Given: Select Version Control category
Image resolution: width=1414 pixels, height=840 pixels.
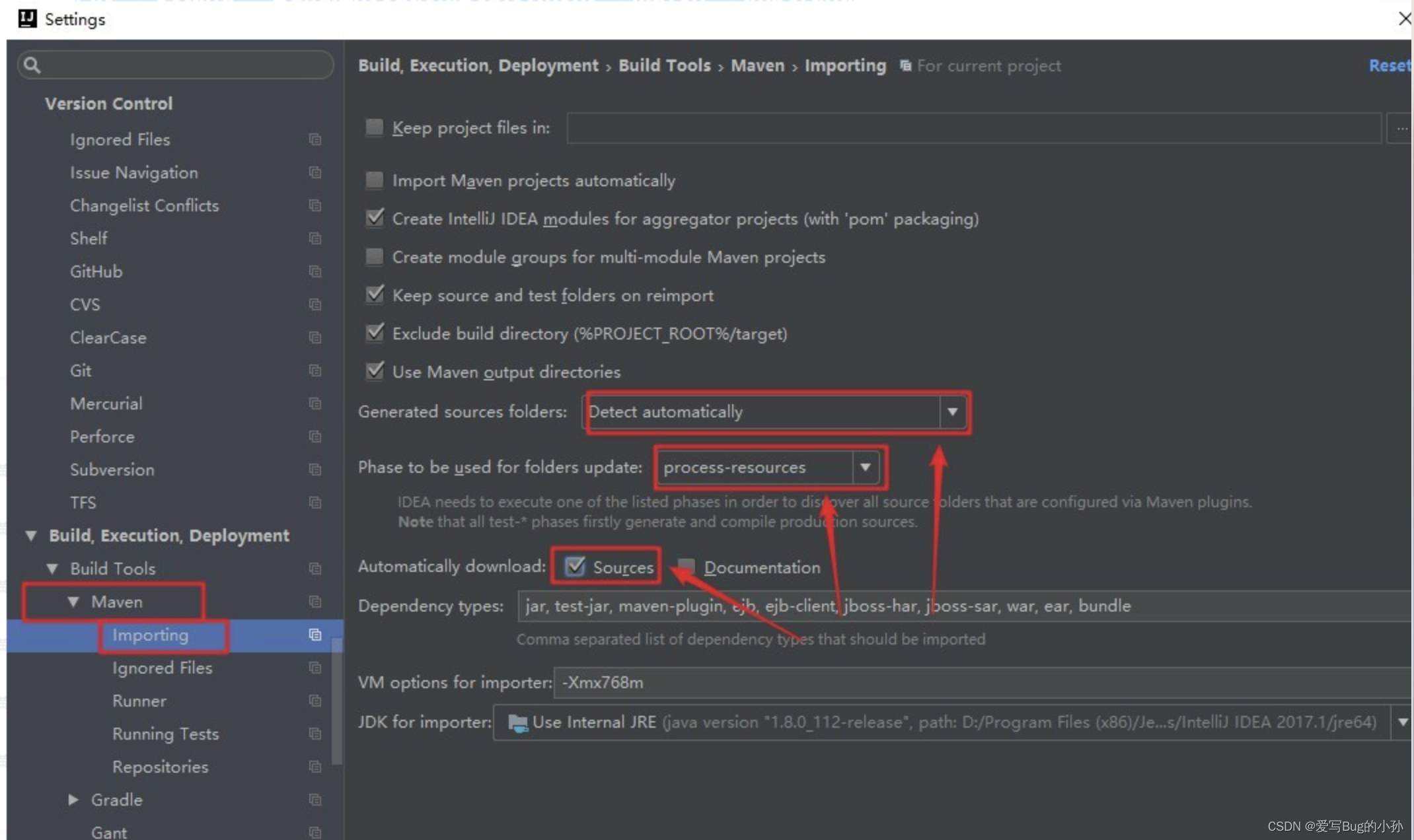Looking at the screenshot, I should 108,104.
